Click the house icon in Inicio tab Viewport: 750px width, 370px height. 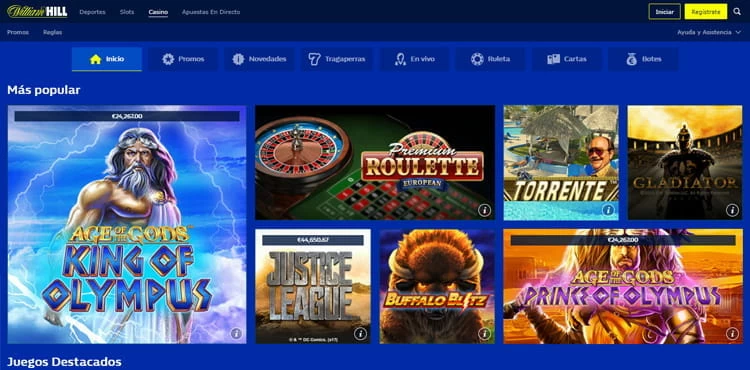(96, 59)
